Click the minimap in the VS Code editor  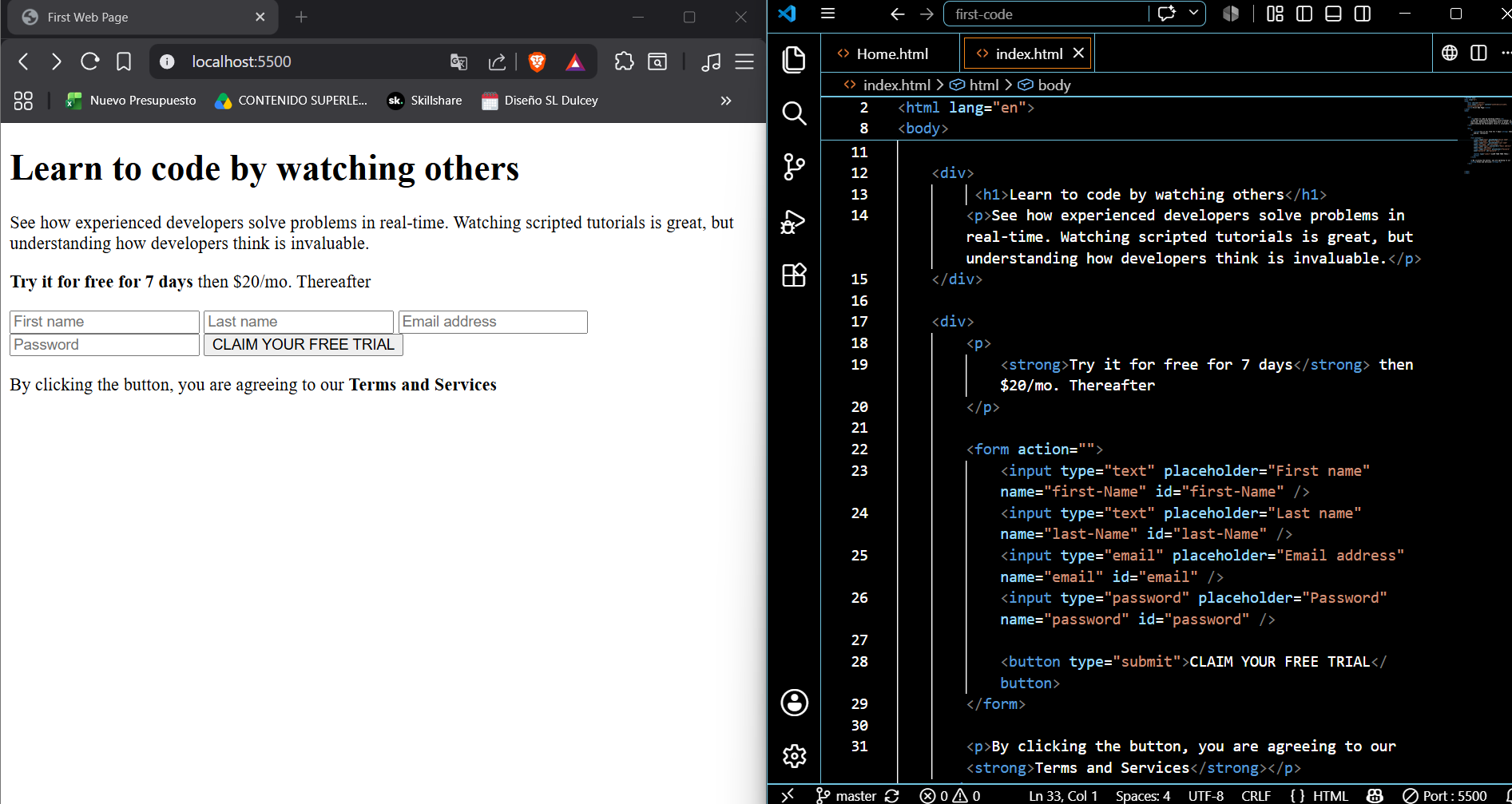1486,136
